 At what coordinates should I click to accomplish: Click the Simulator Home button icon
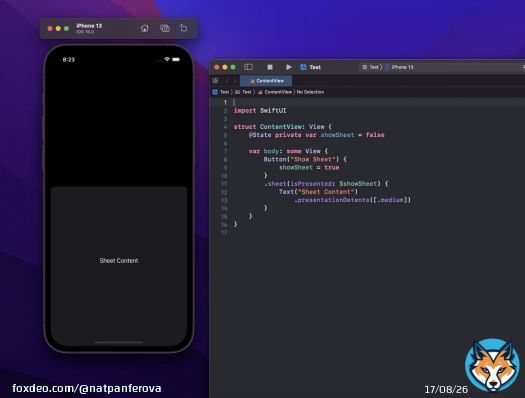(x=145, y=28)
